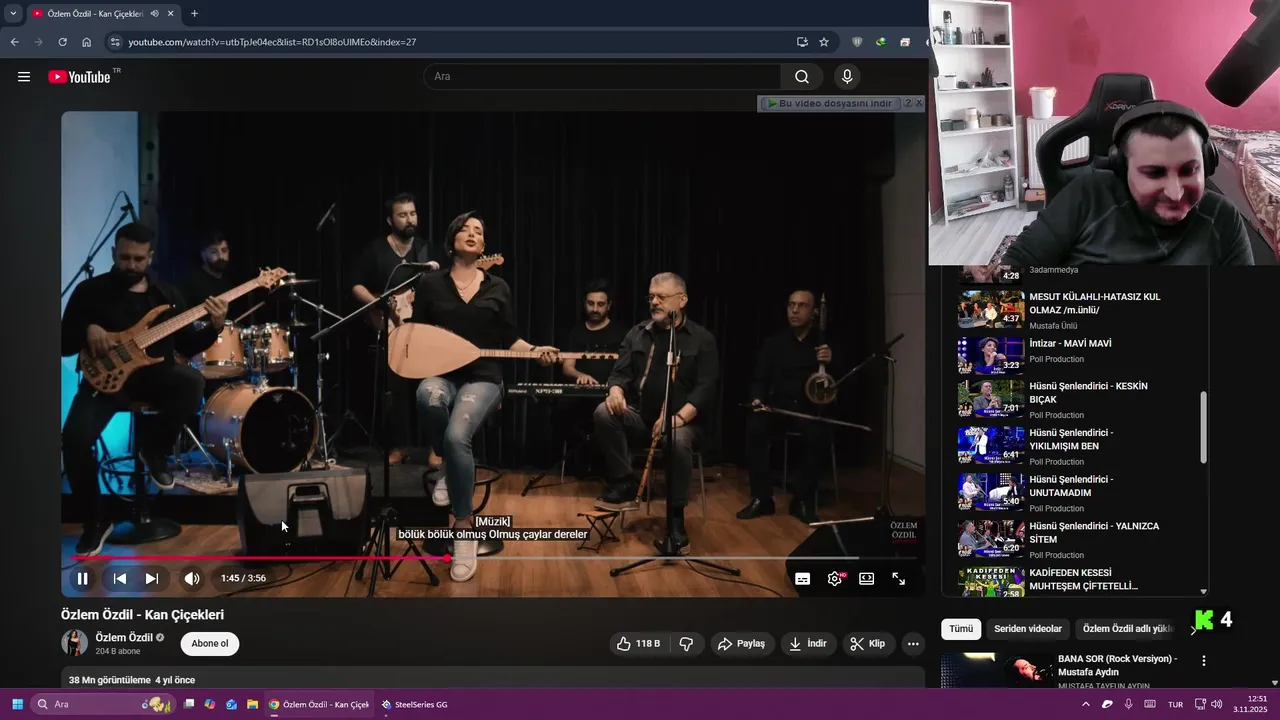Open the shield extension icon
Viewport: 1280px width, 720px height.
pos(857,42)
